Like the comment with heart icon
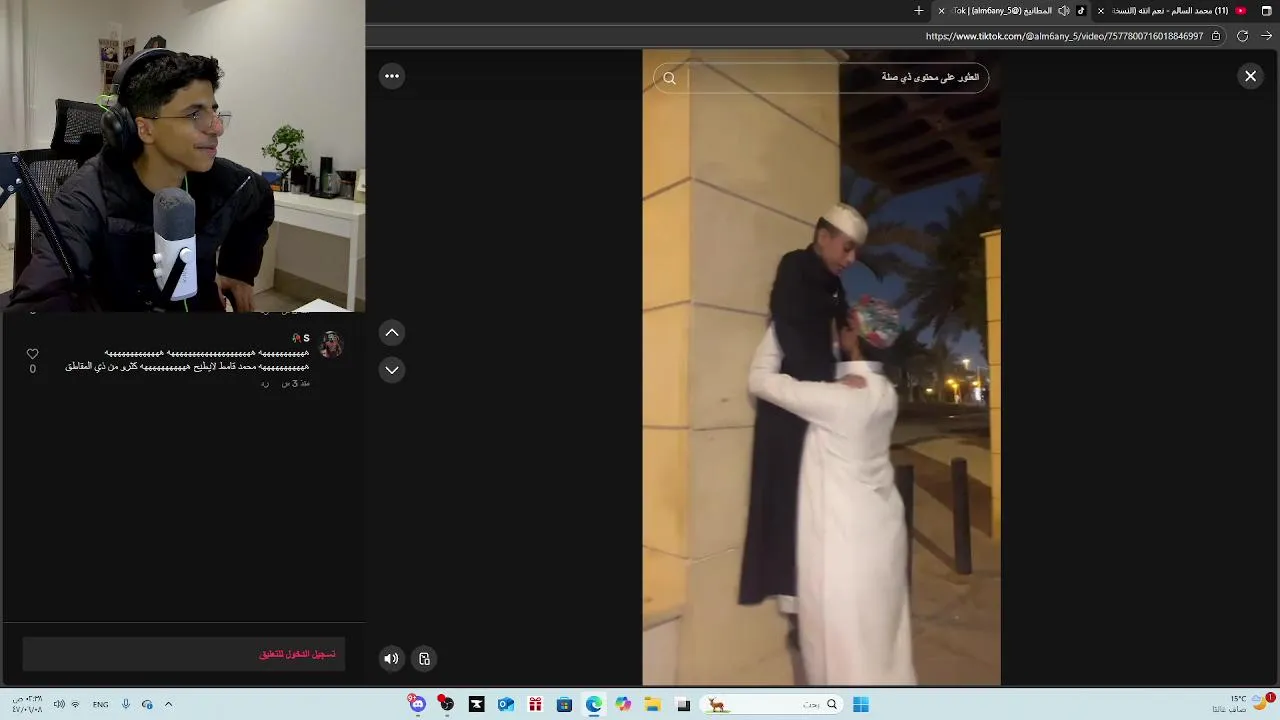1280x720 pixels. pyautogui.click(x=32, y=354)
